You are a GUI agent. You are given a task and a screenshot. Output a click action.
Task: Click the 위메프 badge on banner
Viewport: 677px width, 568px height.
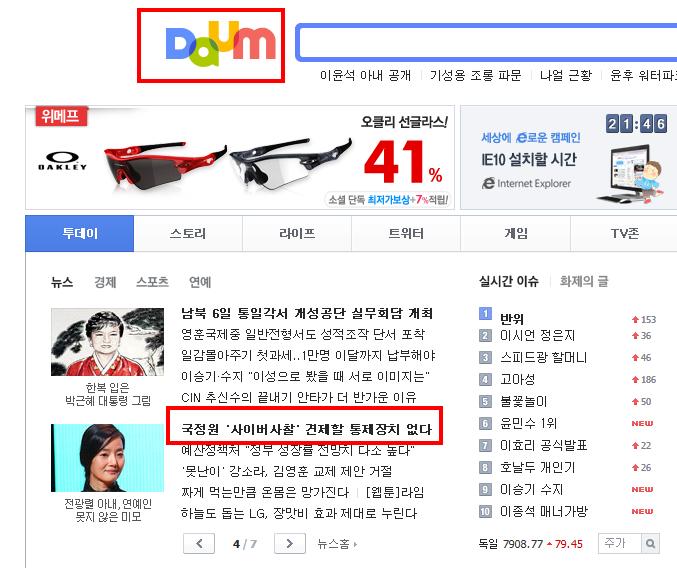point(61,116)
